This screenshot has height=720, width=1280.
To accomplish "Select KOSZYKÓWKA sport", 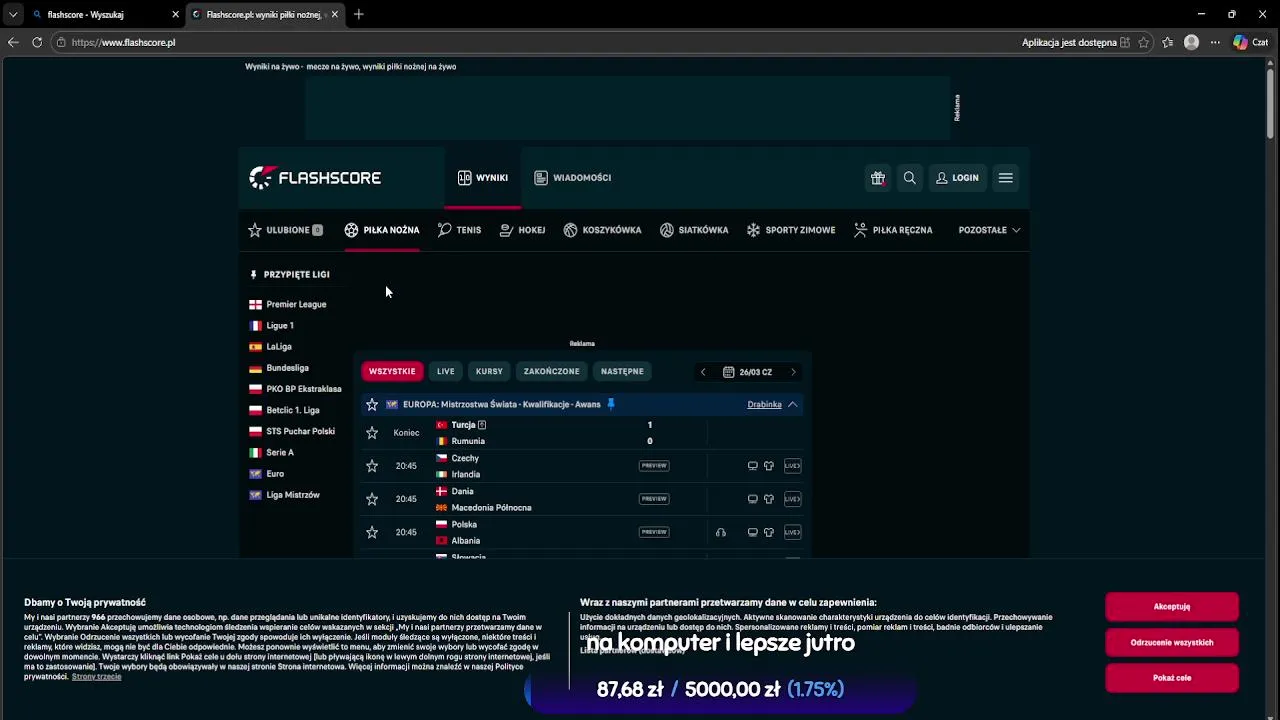I will click(602, 230).
